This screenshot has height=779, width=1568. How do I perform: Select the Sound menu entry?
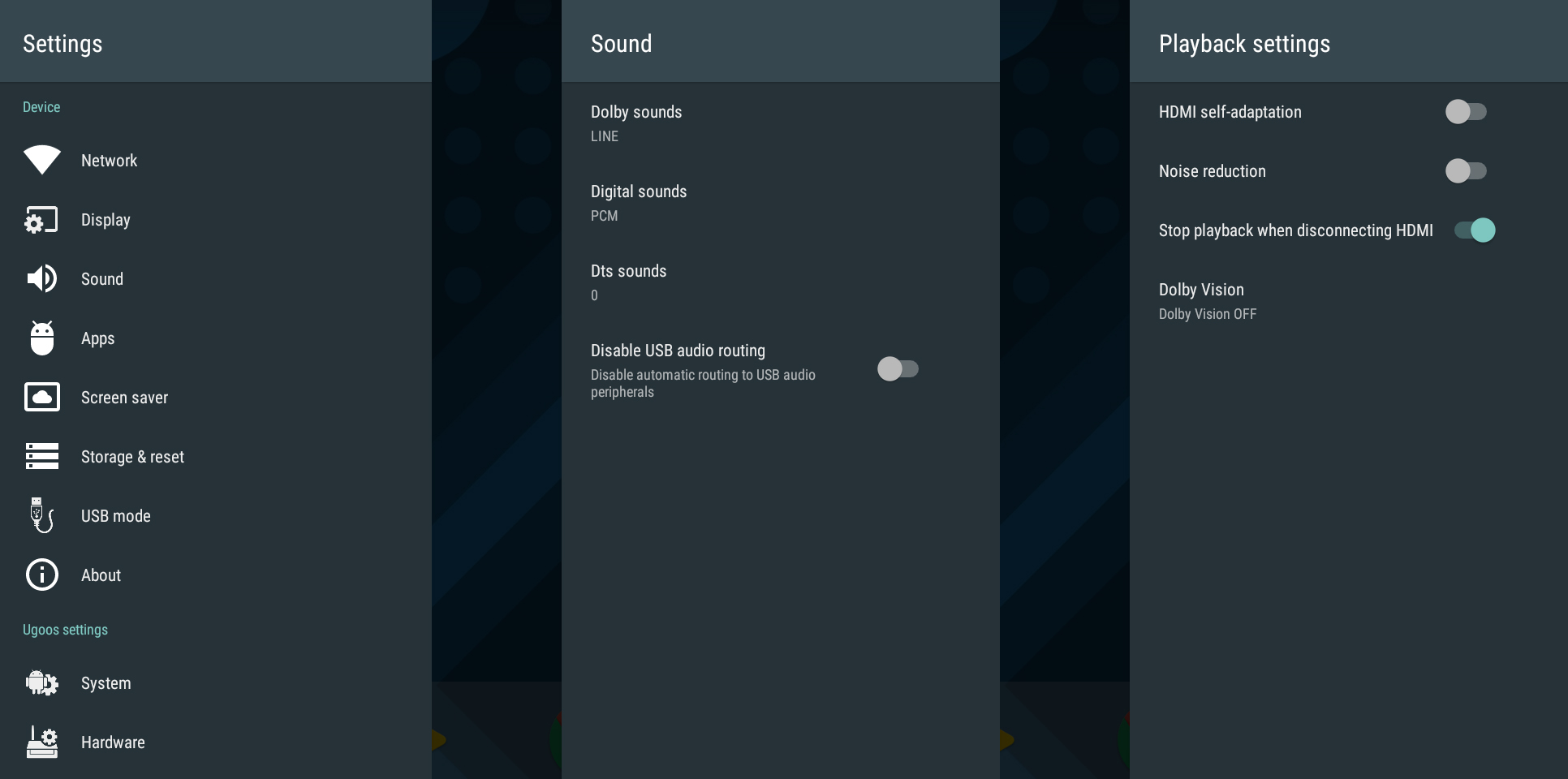click(x=216, y=279)
